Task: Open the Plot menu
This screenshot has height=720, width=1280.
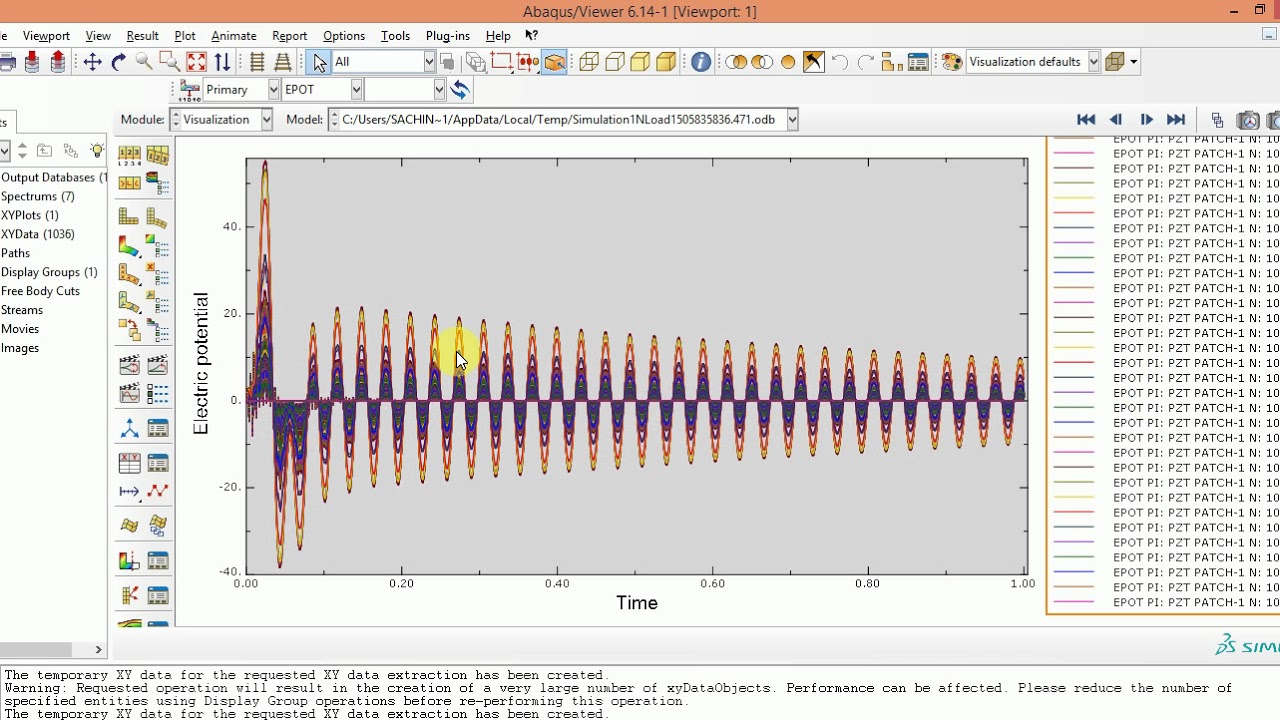Action: pos(185,36)
